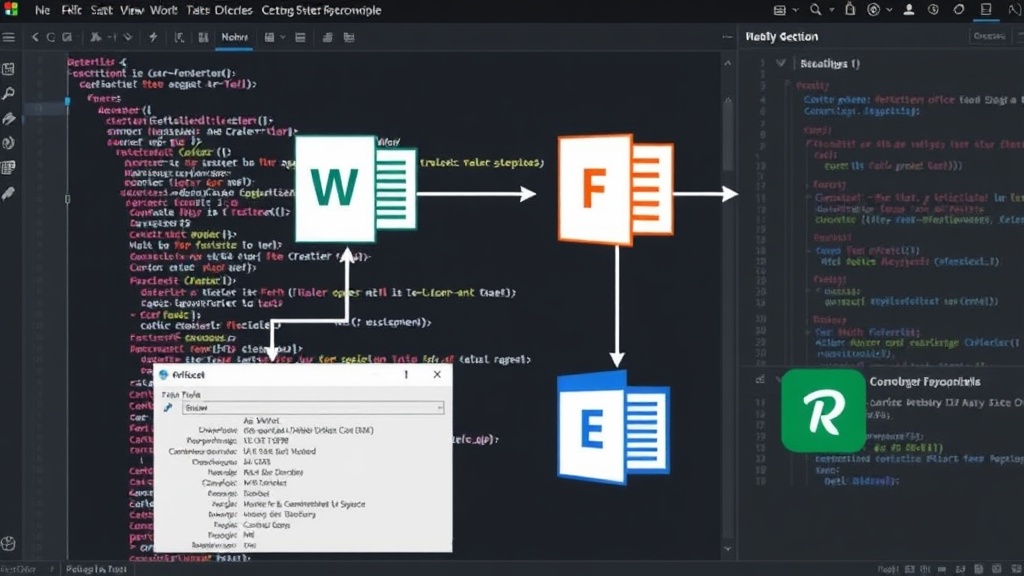Click the user account profile icon
This screenshot has height=576, width=1024.
tap(908, 10)
